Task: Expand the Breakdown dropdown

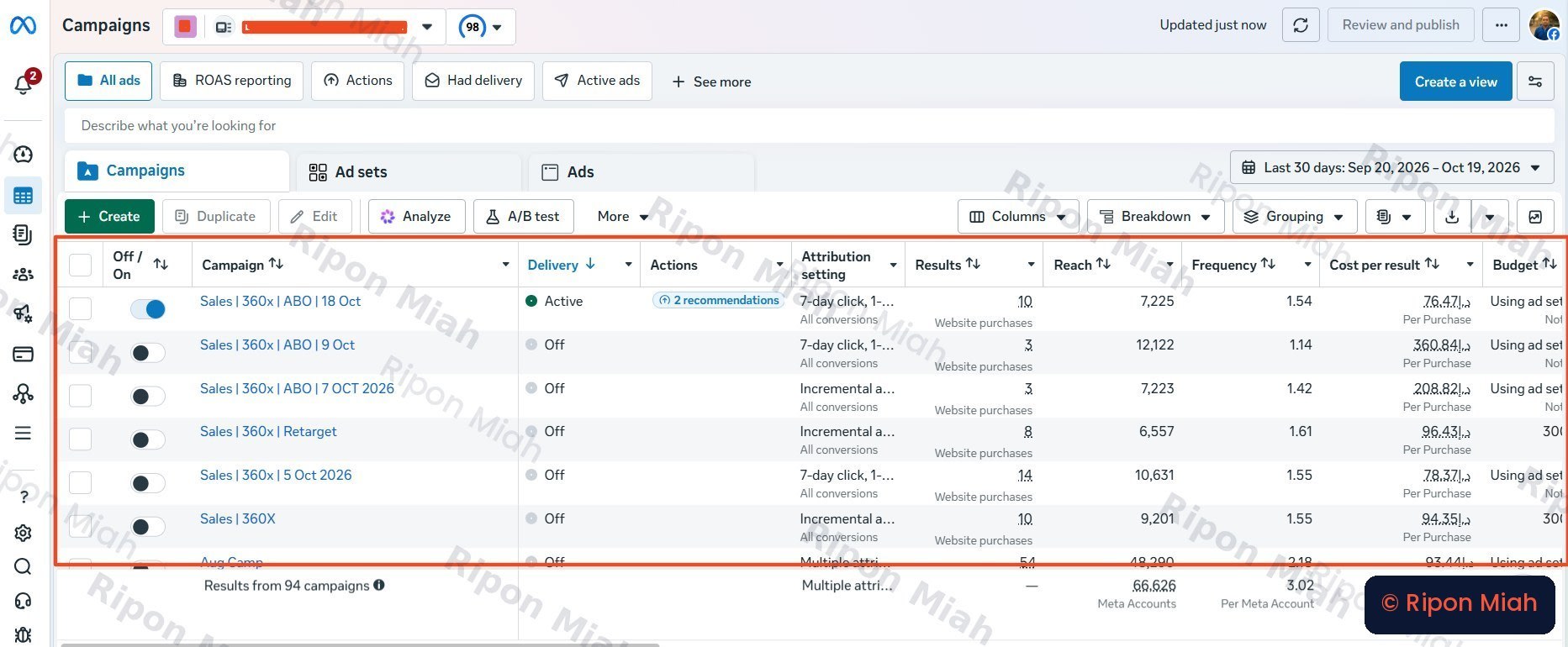Action: click(x=1155, y=217)
